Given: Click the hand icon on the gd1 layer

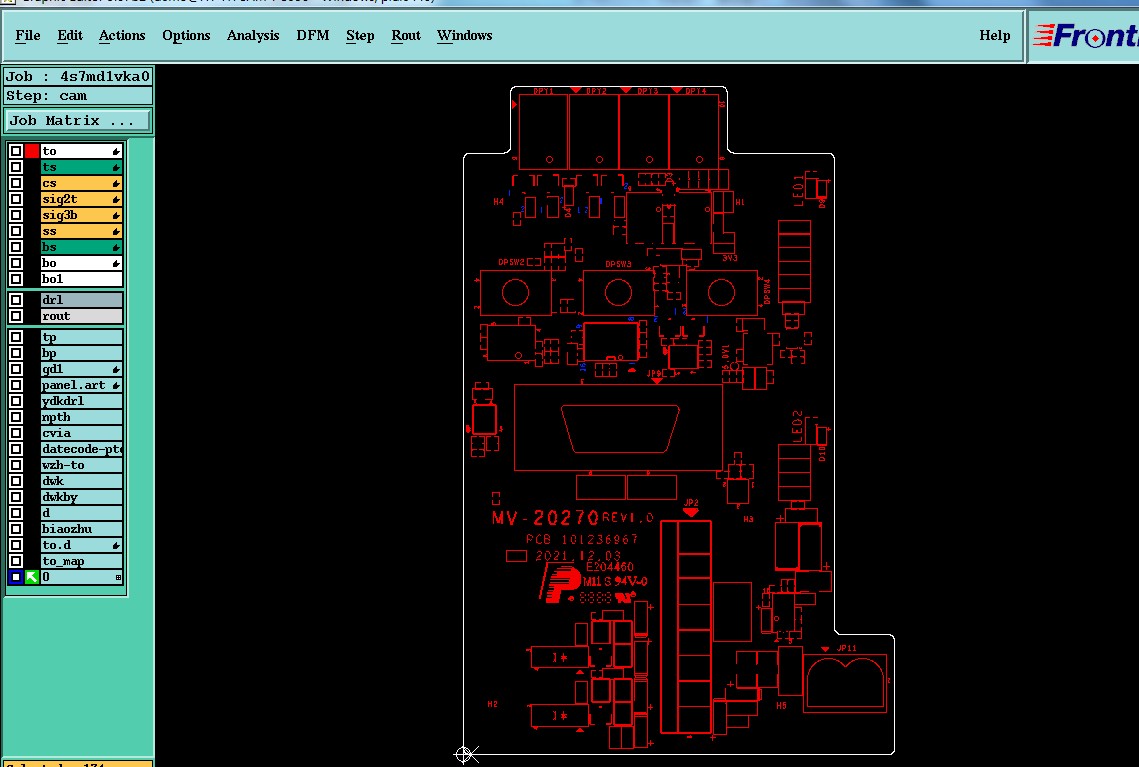Looking at the screenshot, I should coord(116,369).
